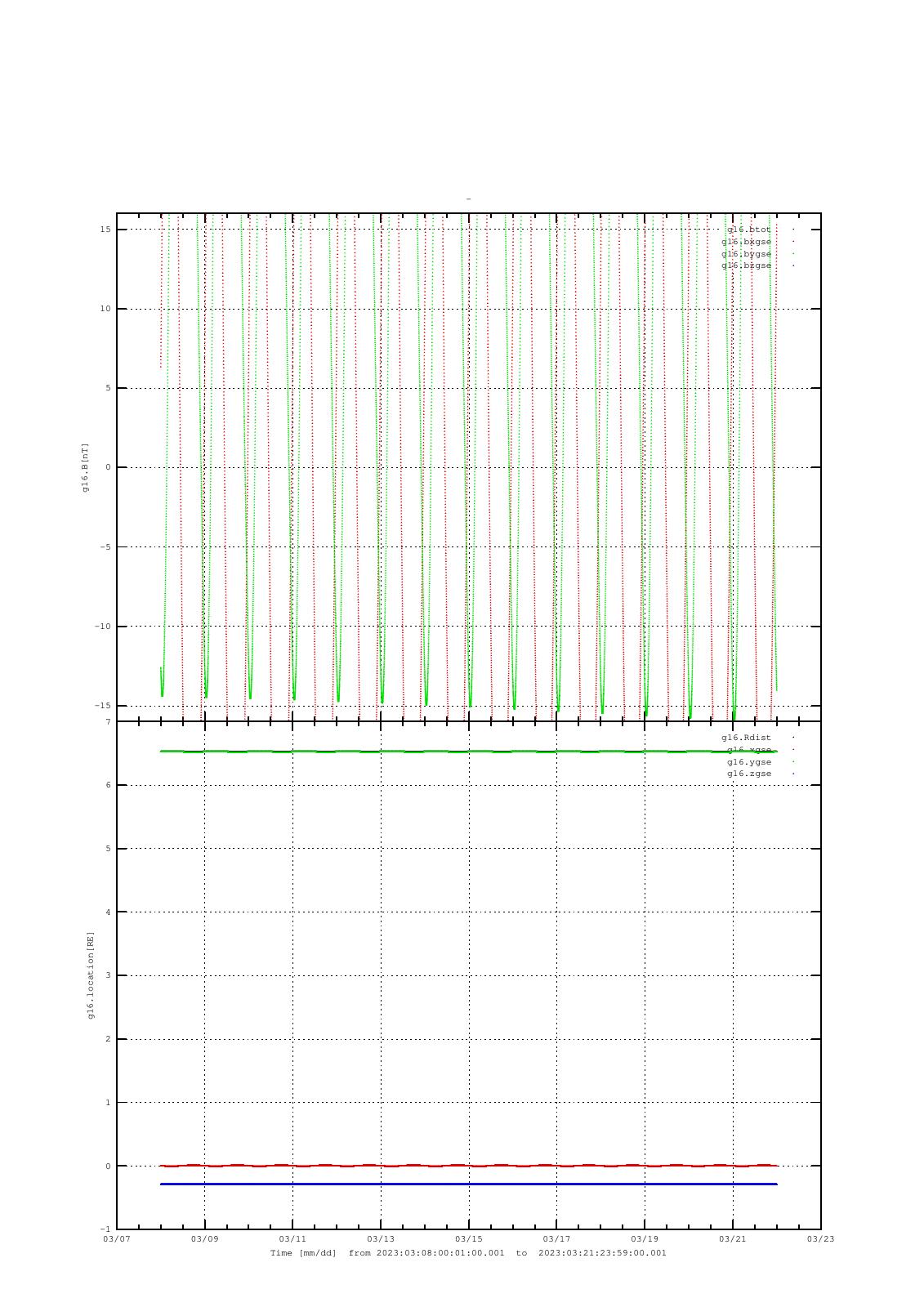Click the 03/19 date tick label
This screenshot has height=1307, width=924.
[645, 1239]
